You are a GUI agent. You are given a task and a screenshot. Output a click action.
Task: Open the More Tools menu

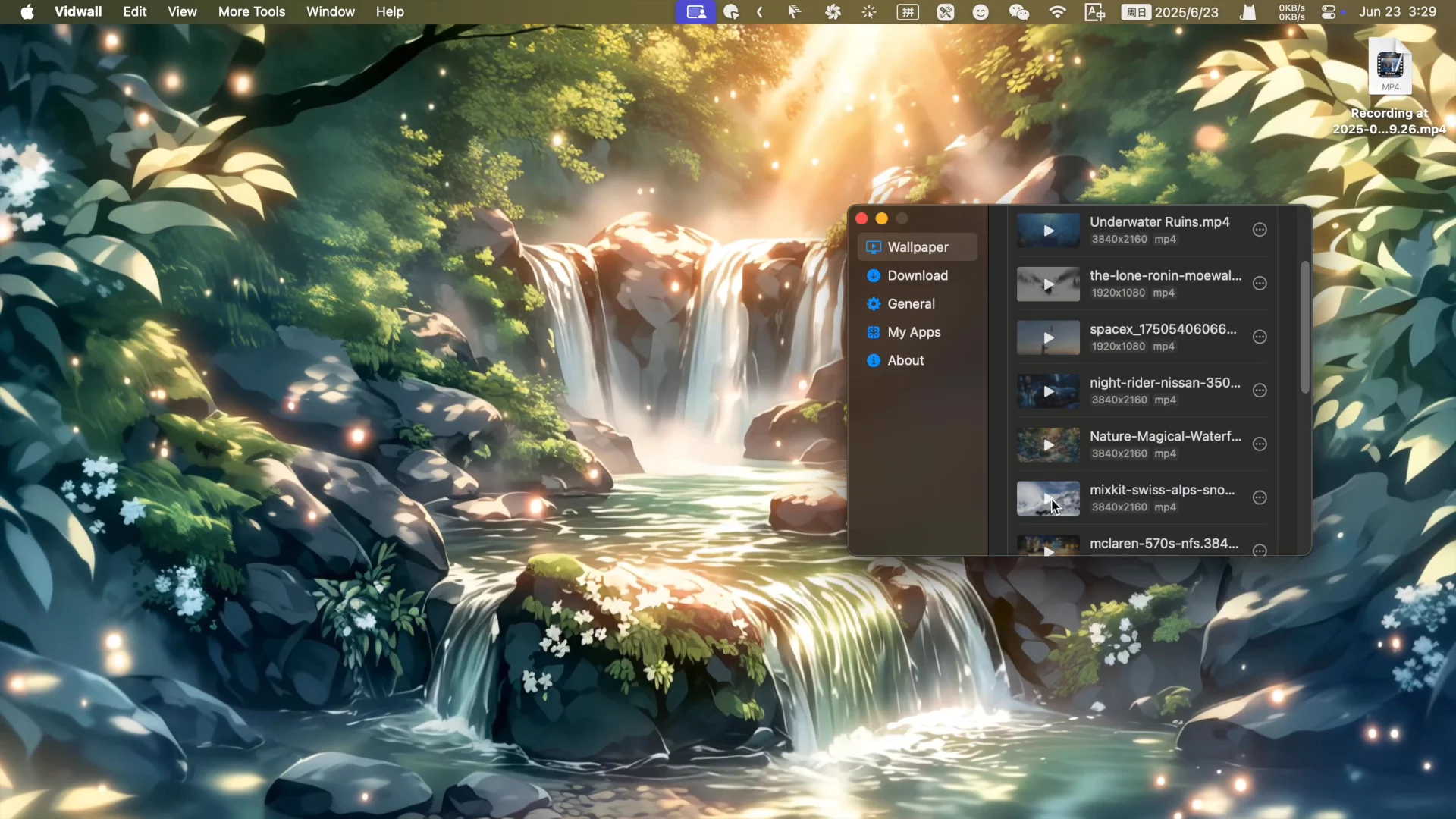pyautogui.click(x=251, y=12)
